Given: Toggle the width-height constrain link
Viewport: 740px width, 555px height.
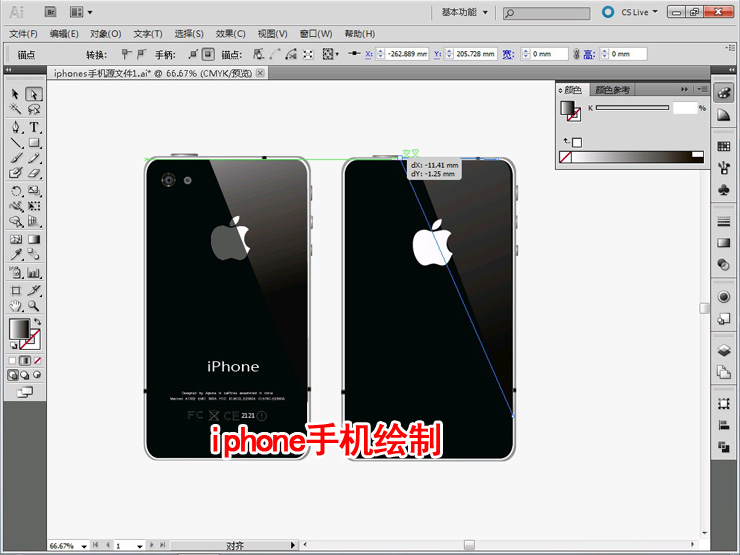Looking at the screenshot, I should coord(575,54).
